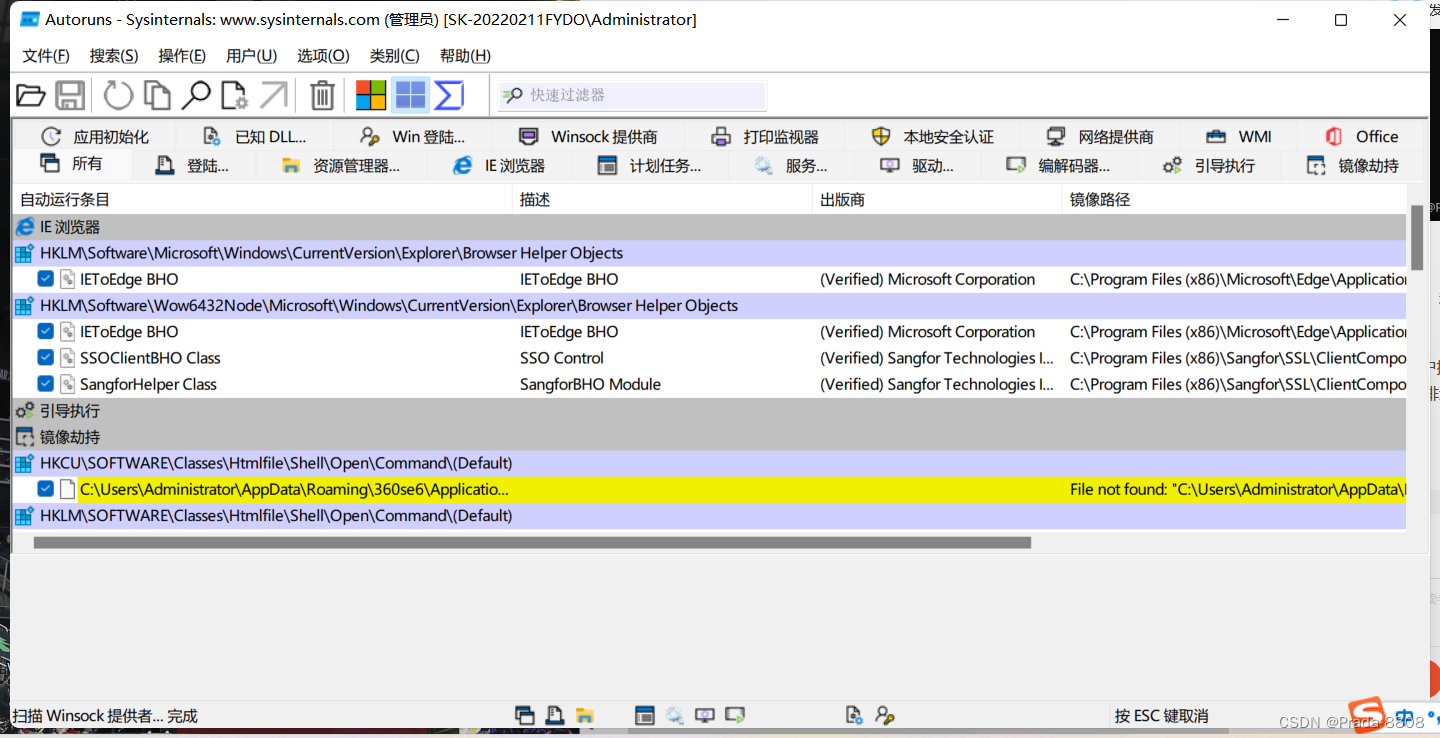Image resolution: width=1440 pixels, height=738 pixels.
Task: Switch to the 本地安全认证 tab
Action: (933, 137)
